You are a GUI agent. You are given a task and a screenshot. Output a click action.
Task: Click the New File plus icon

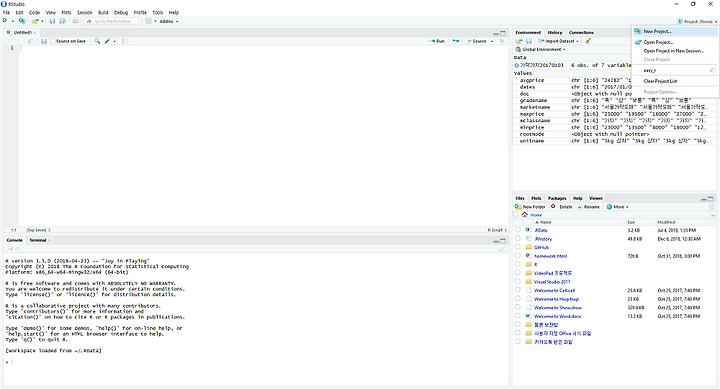click(5, 21)
